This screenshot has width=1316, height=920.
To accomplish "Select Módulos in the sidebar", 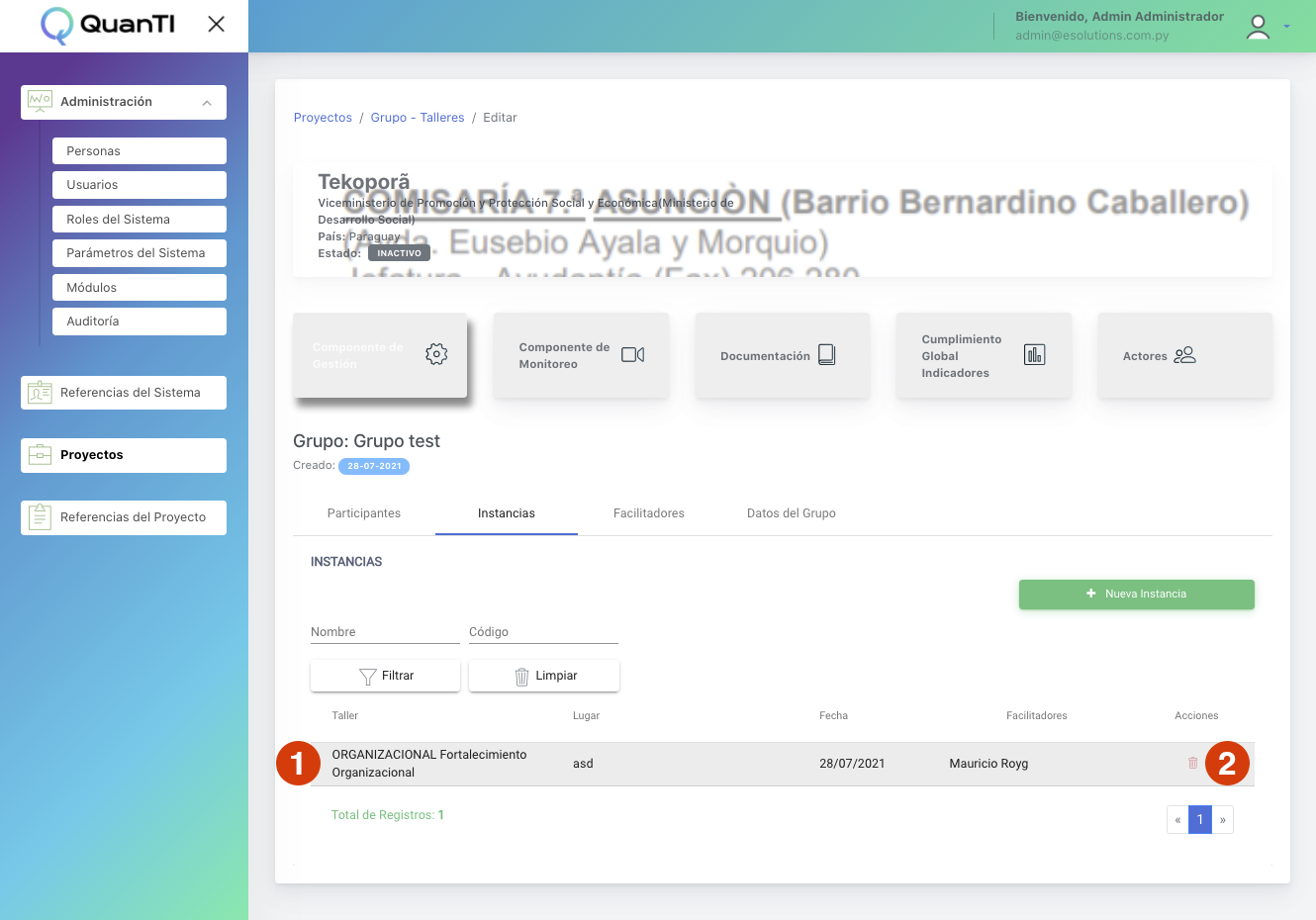I will (x=140, y=288).
